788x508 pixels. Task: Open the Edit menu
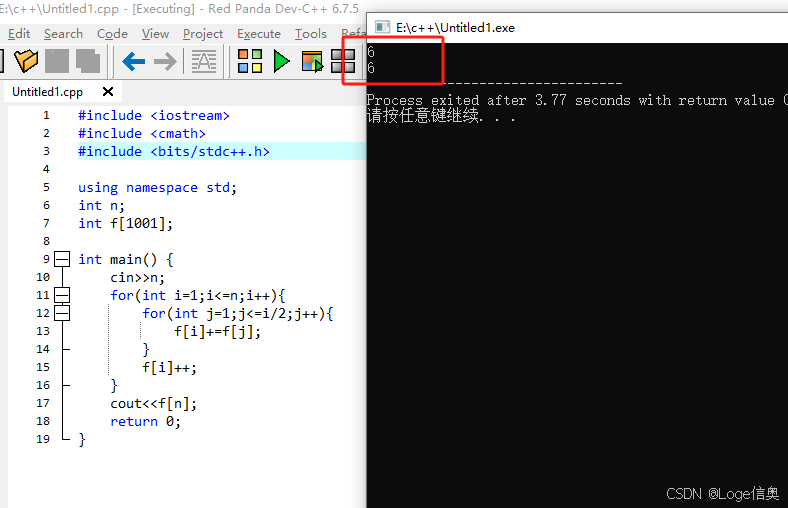(x=19, y=34)
